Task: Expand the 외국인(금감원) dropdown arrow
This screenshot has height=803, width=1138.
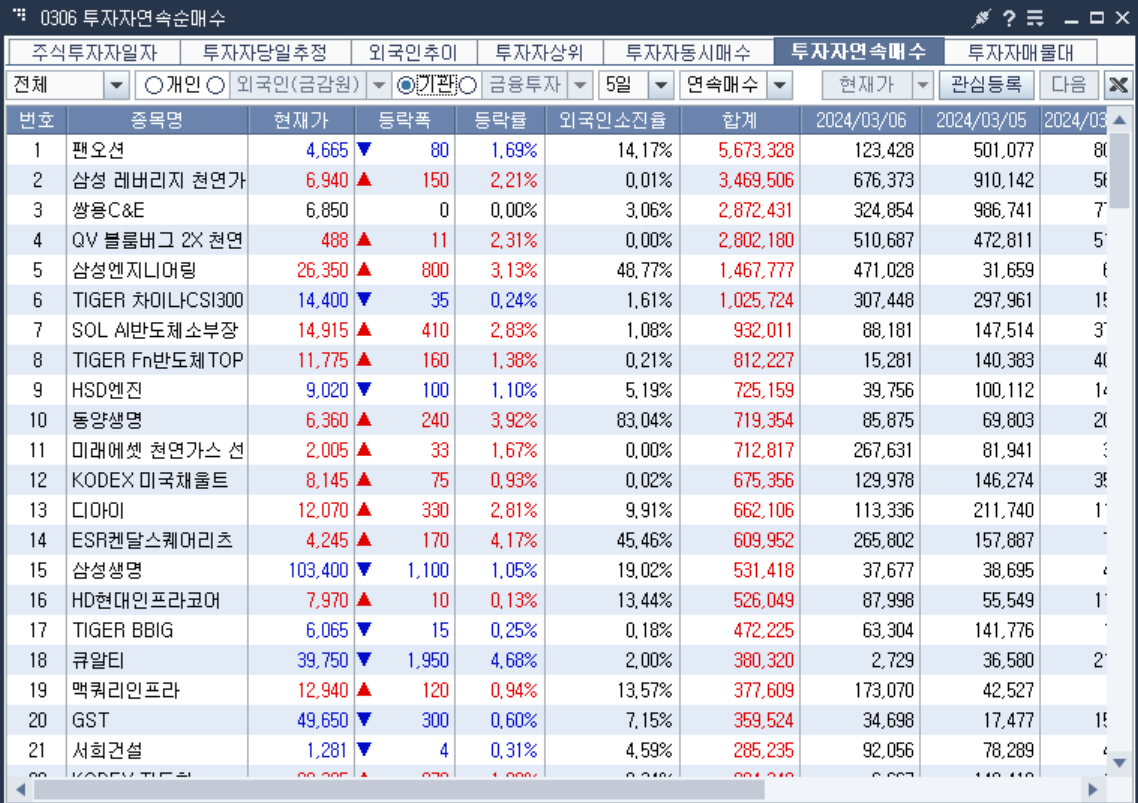Action: coord(379,86)
